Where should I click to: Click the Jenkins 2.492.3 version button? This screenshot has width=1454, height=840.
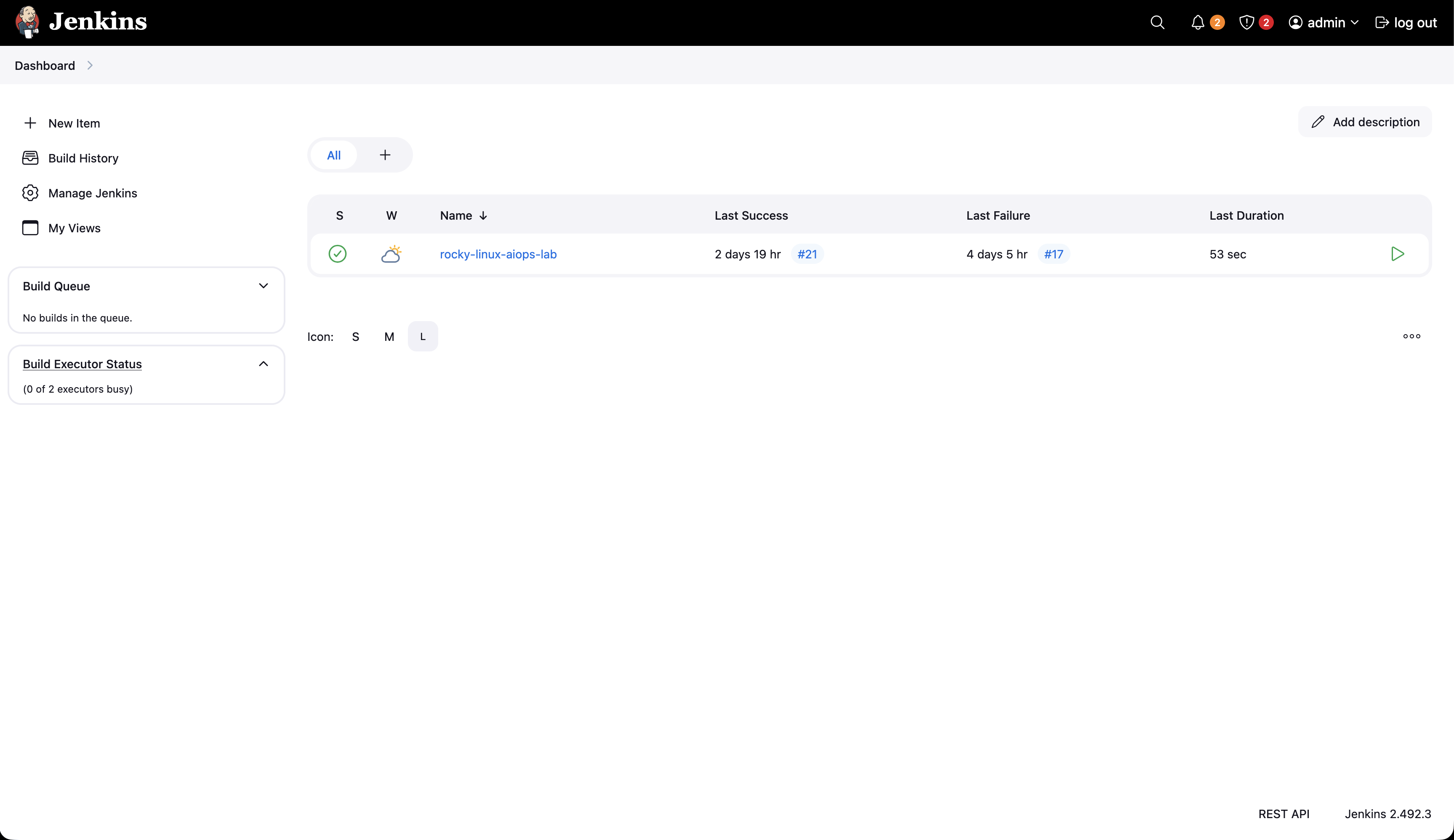(1387, 813)
